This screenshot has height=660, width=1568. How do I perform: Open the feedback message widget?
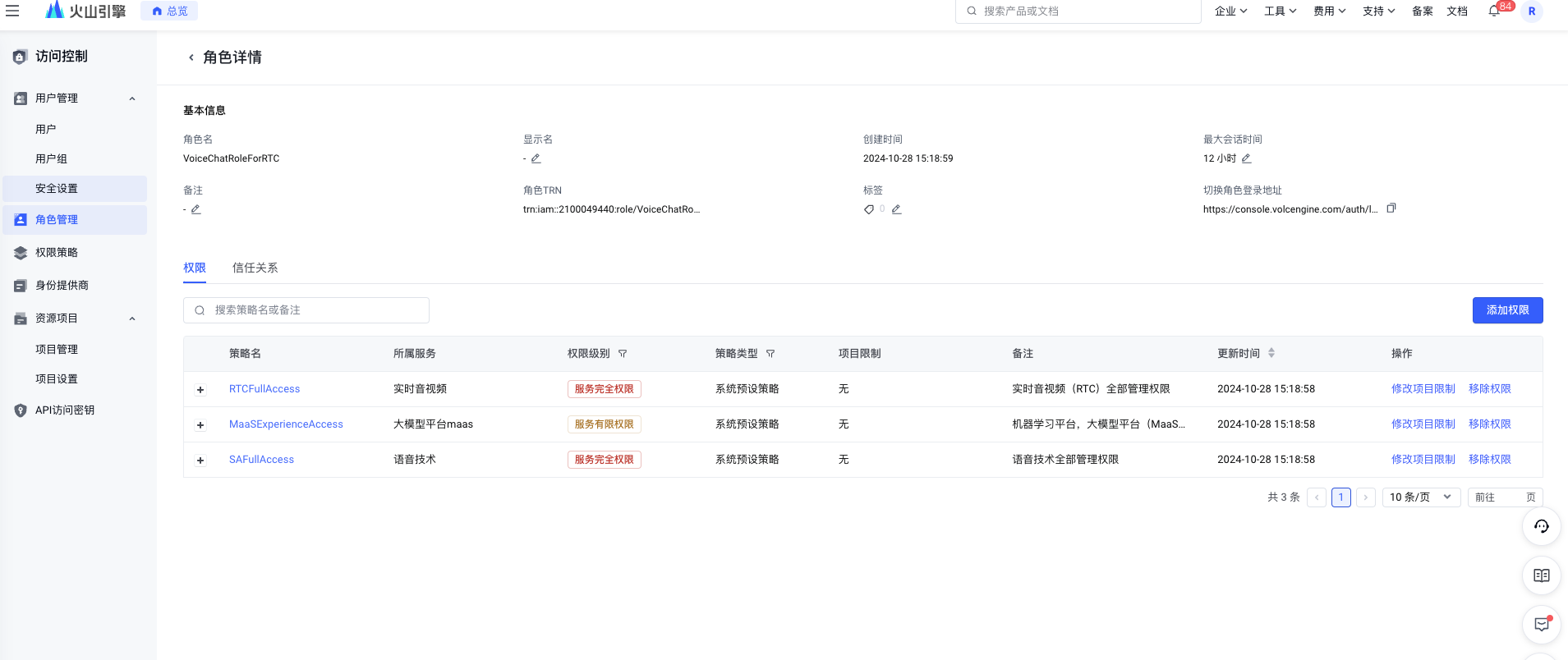1542,625
